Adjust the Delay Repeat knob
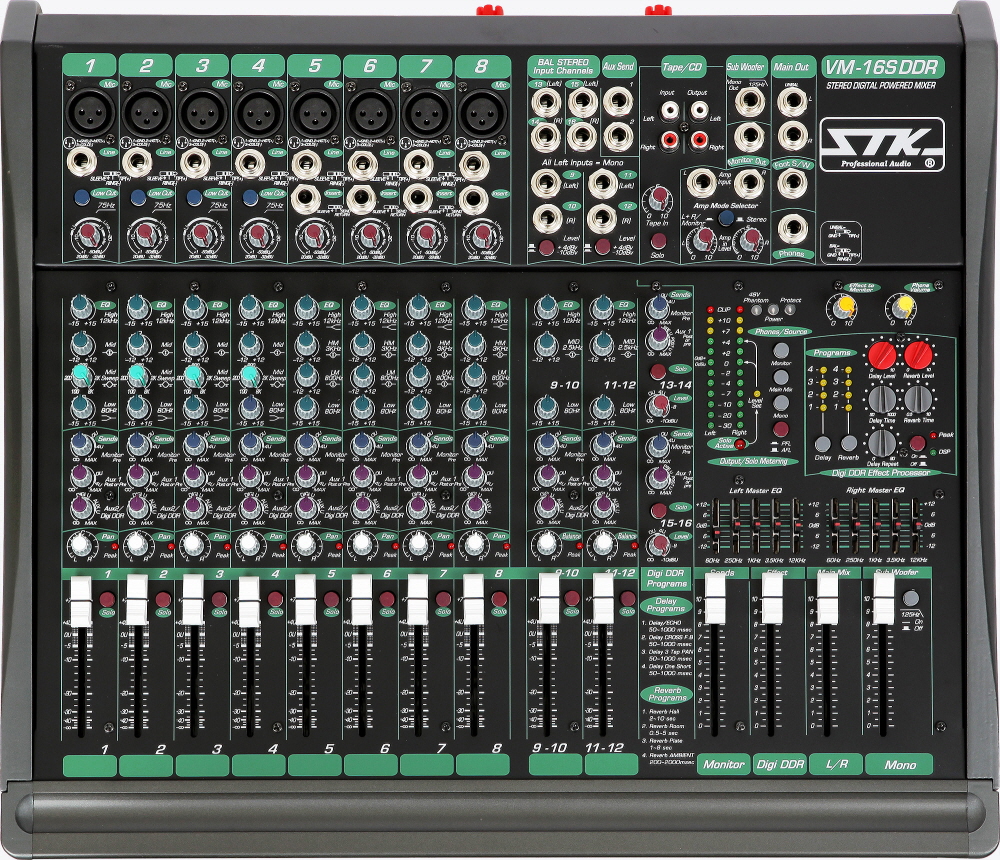Image resolution: width=1000 pixels, height=860 pixels. pyautogui.click(x=882, y=445)
